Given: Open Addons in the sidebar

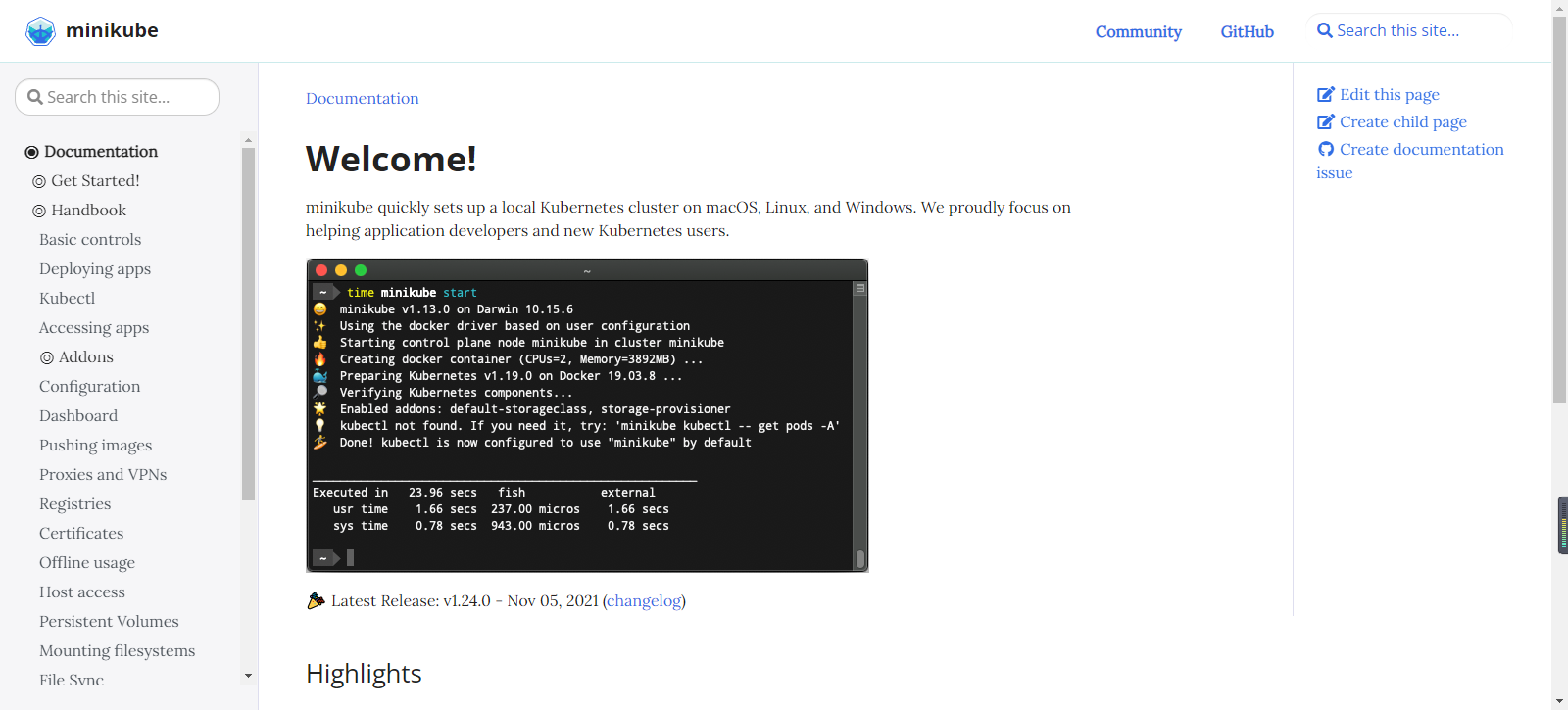Looking at the screenshot, I should (x=86, y=356).
